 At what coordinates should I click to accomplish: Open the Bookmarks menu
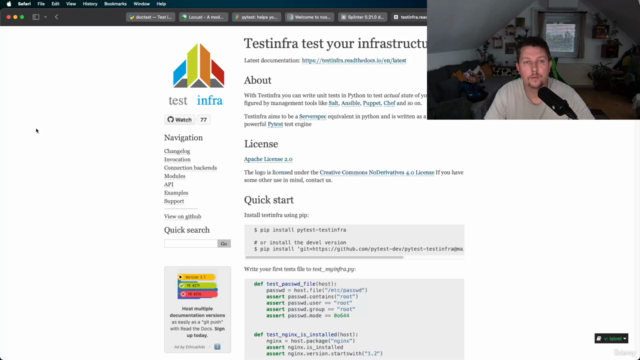(x=116, y=4)
